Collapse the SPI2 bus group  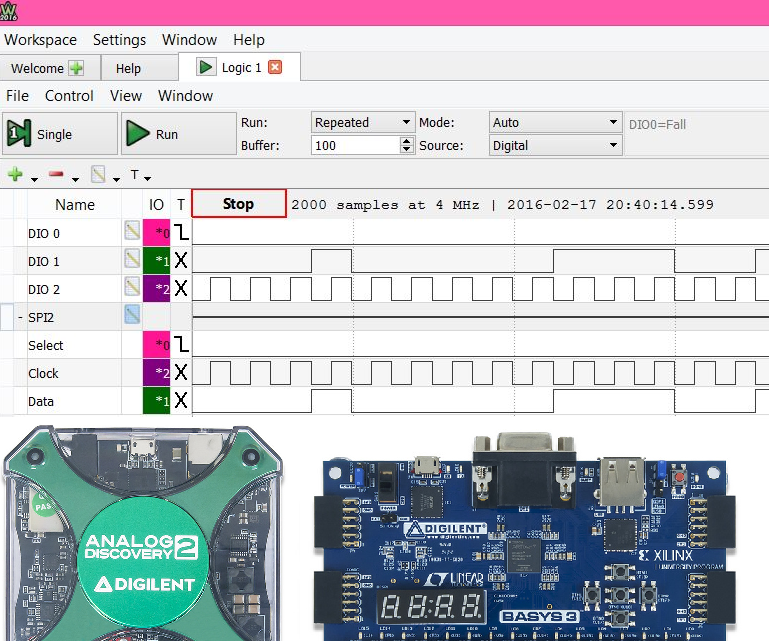(20, 317)
